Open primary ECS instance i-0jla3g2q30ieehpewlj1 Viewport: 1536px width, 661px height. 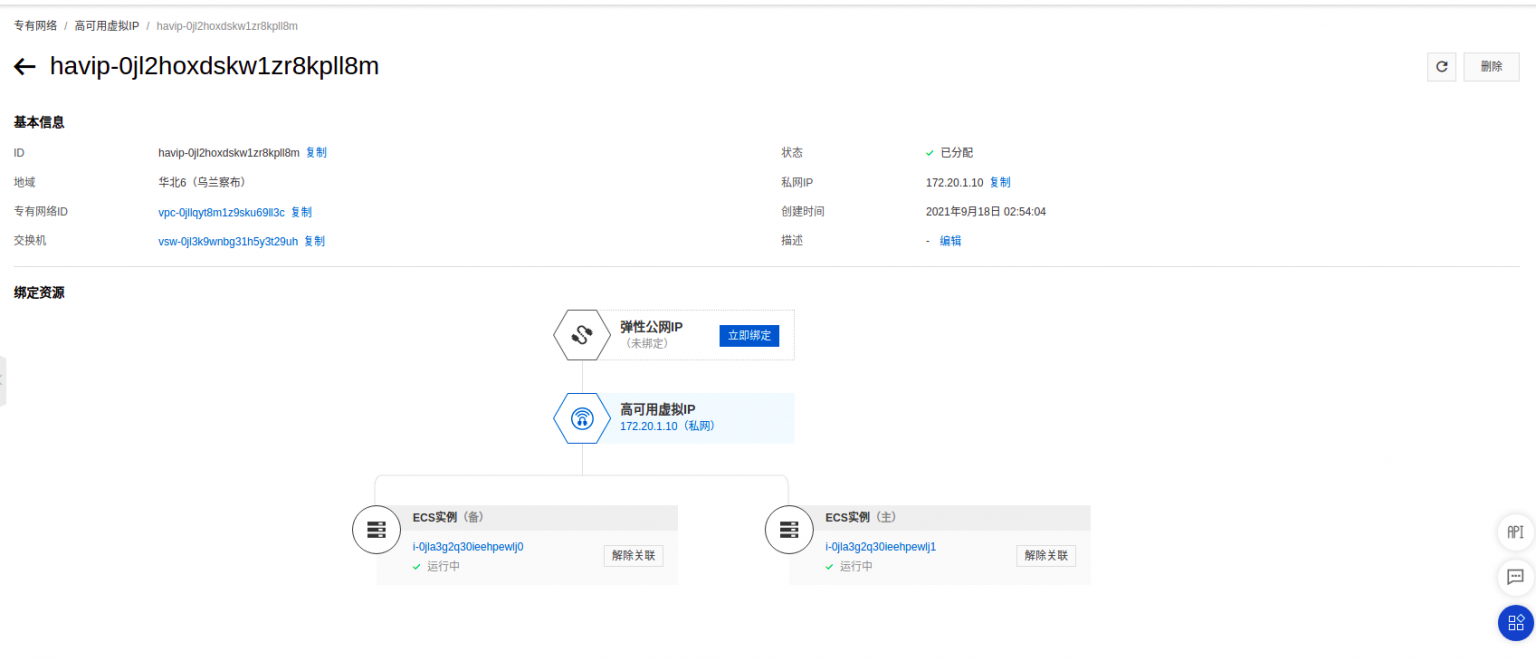880,546
